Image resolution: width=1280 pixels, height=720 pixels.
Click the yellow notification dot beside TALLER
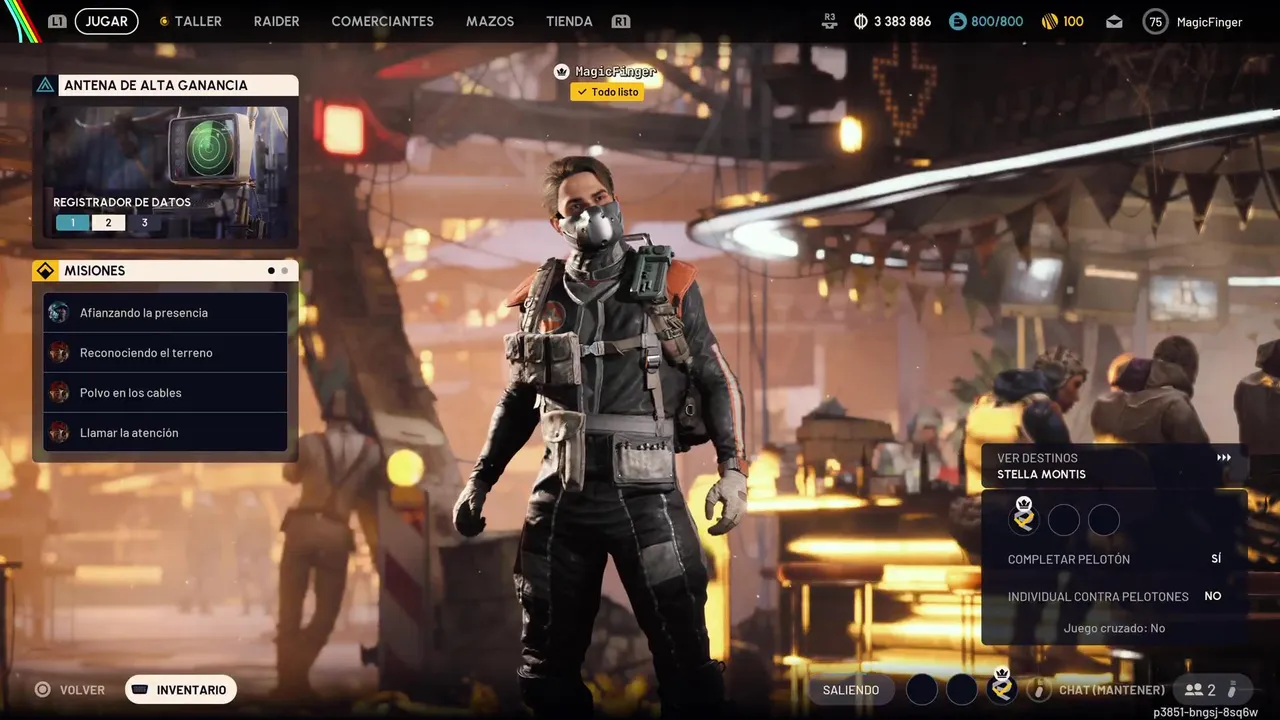coord(164,21)
